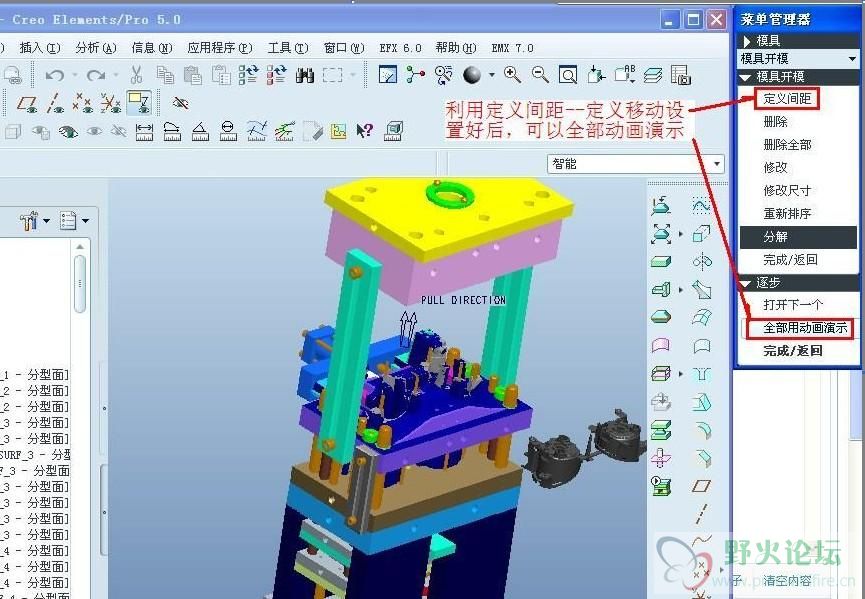The height and width of the screenshot is (599, 865).
Task: Toggle datum axis display
Action: click(x=55, y=103)
